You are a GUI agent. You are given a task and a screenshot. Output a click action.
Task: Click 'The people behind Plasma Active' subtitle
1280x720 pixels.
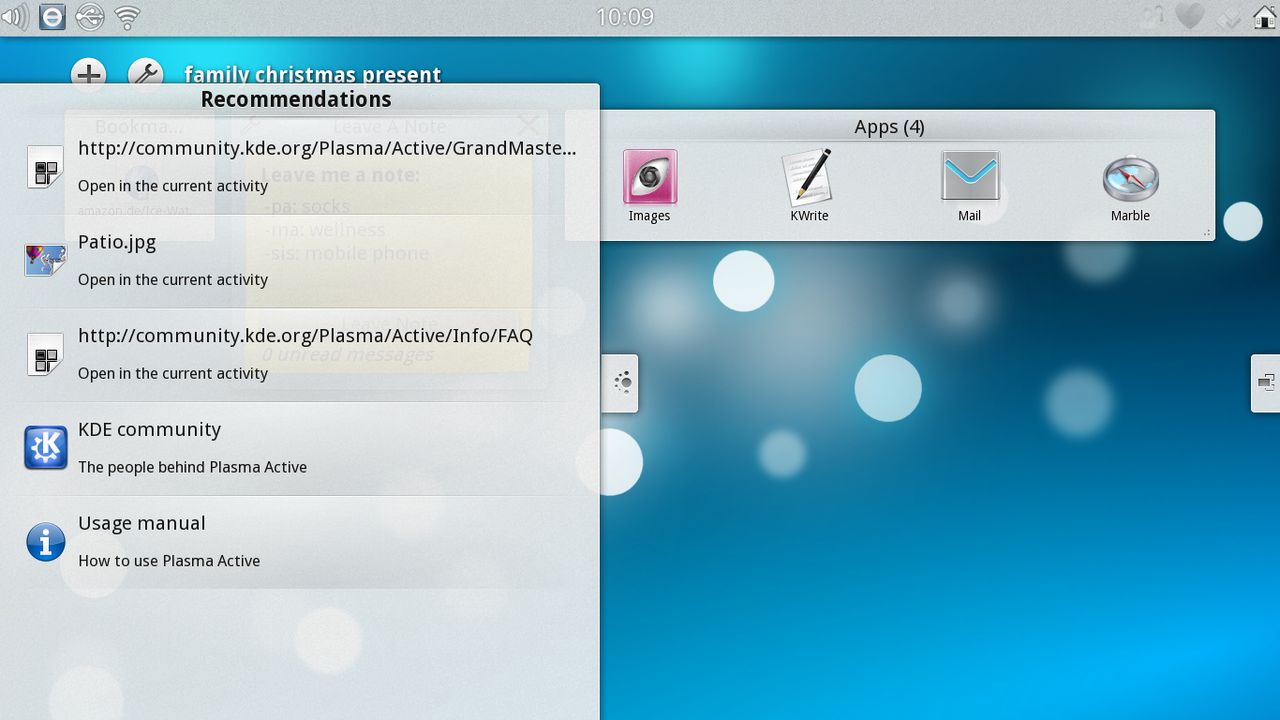click(x=192, y=467)
